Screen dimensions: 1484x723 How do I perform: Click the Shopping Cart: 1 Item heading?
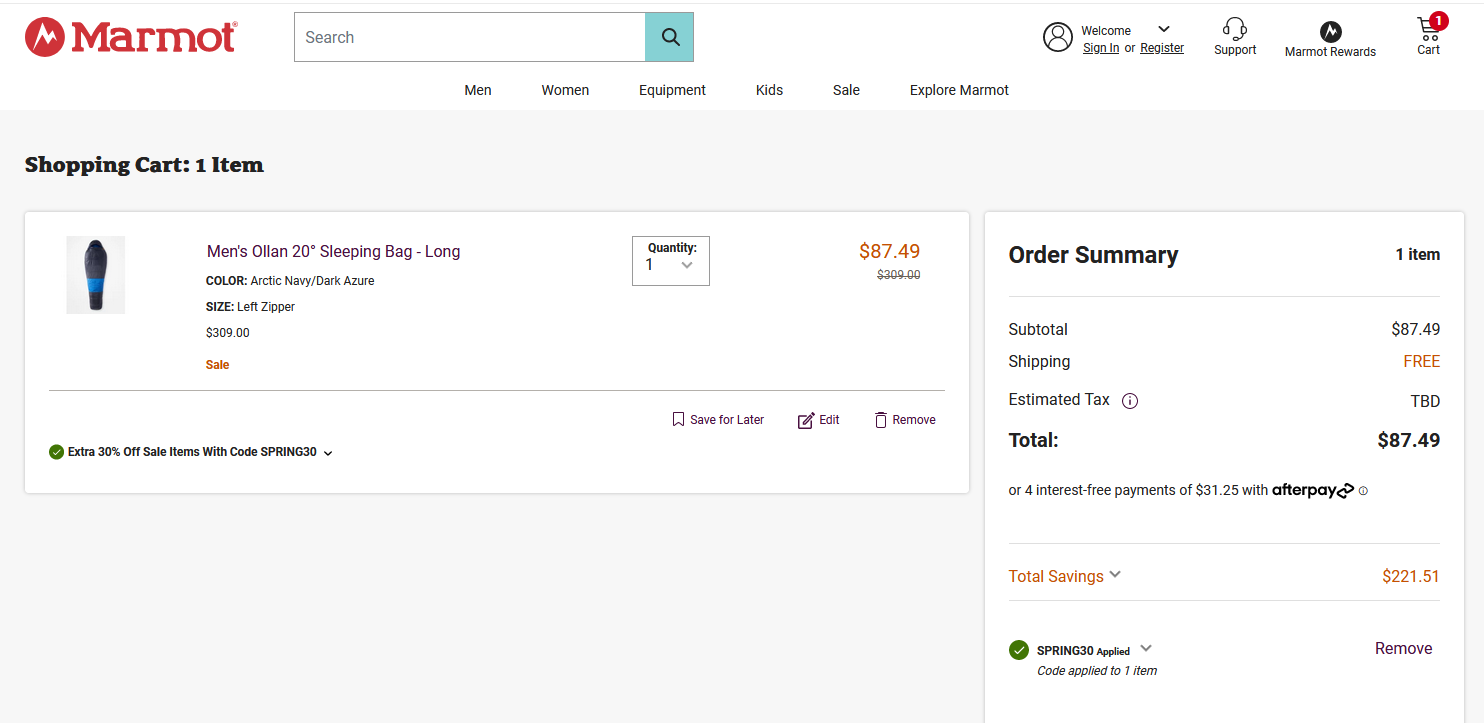[x=144, y=165]
